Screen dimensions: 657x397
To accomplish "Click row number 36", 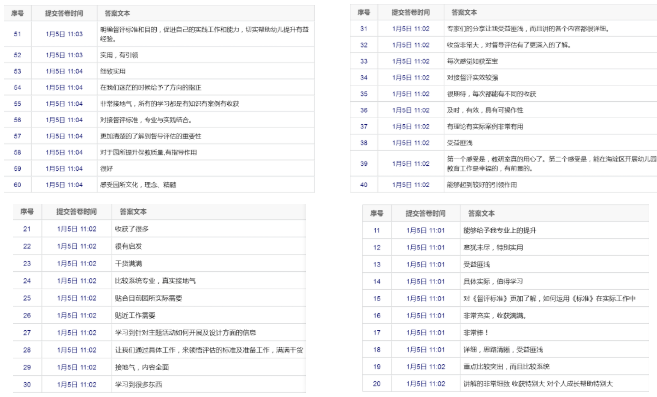I will [364, 110].
